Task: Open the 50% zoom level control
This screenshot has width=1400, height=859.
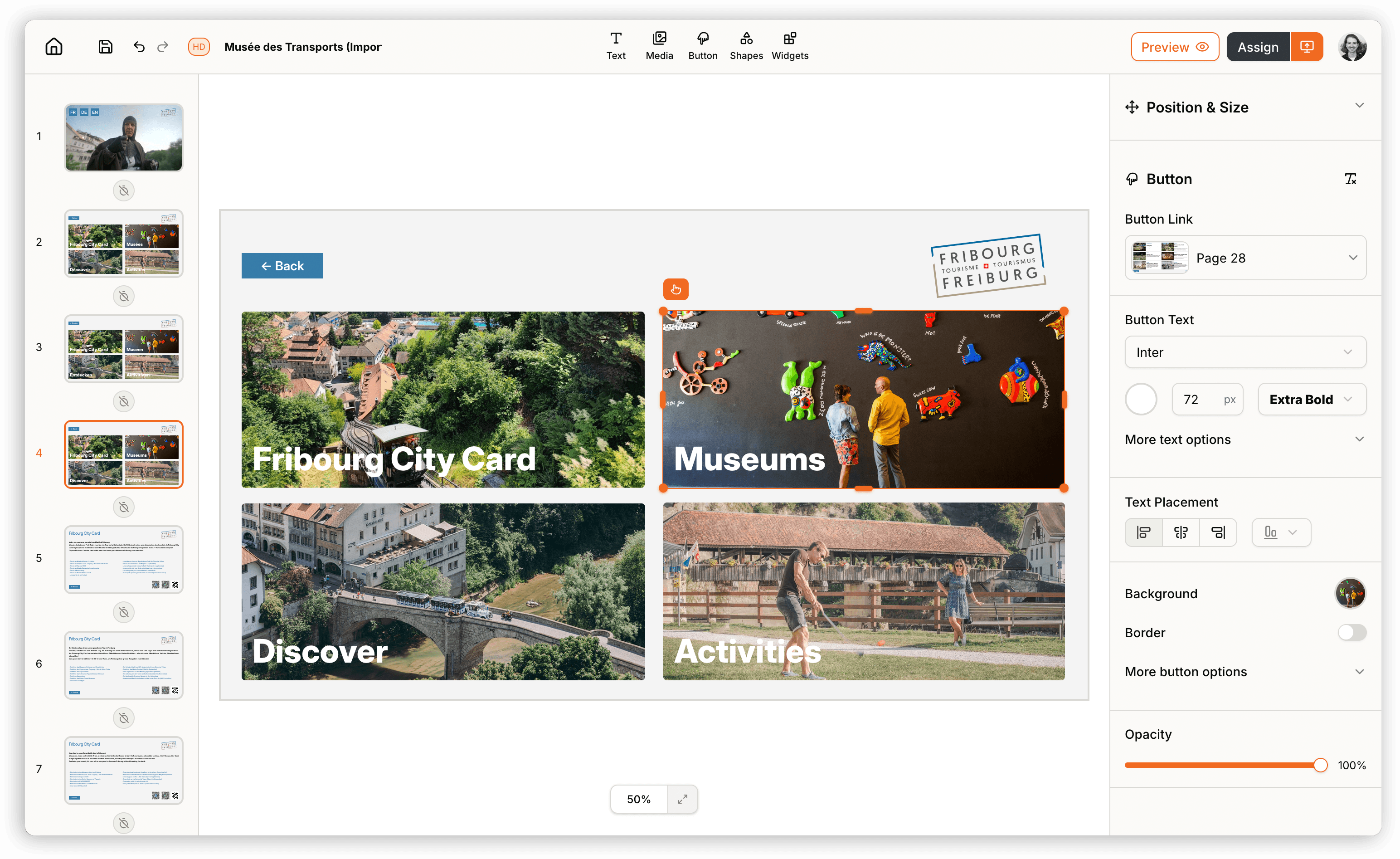Action: (639, 799)
